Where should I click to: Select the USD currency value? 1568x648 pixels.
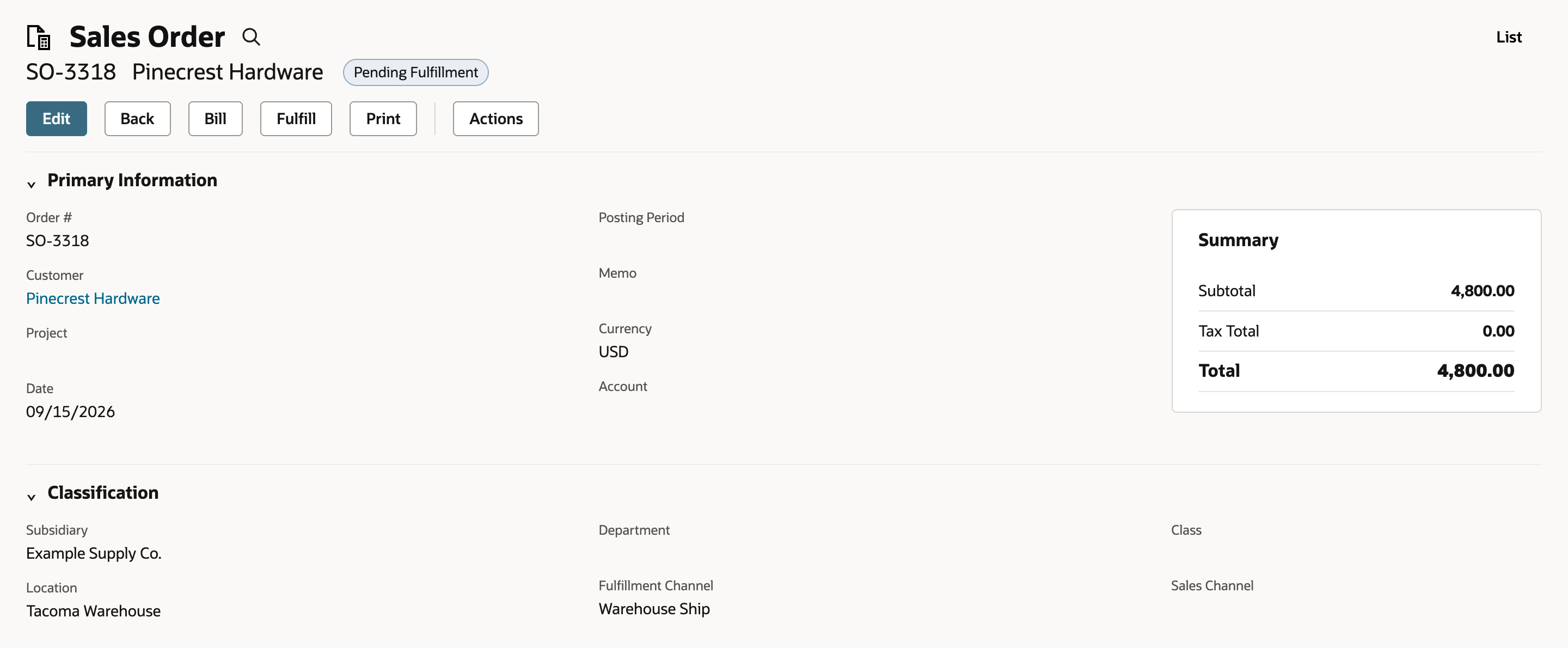(x=614, y=352)
